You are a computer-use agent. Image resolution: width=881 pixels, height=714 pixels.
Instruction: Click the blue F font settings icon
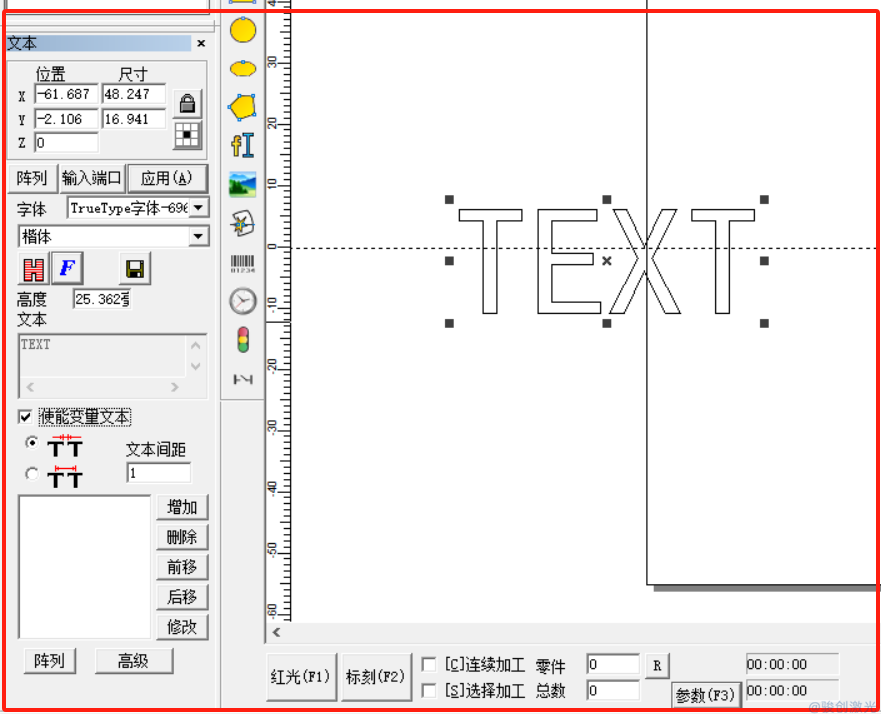coord(67,269)
